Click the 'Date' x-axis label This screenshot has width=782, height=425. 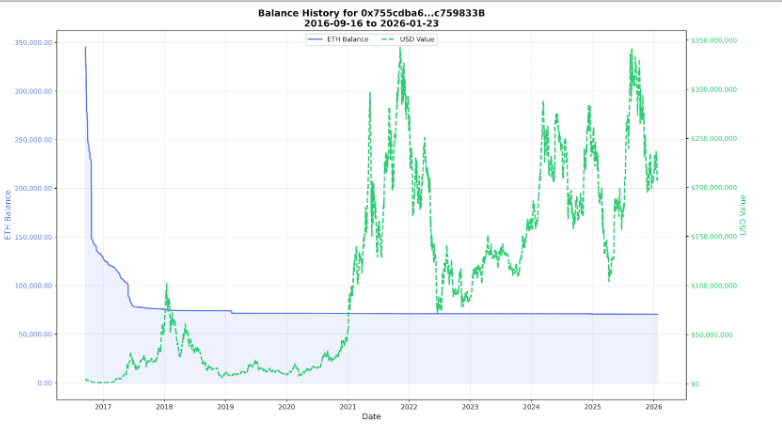371,416
